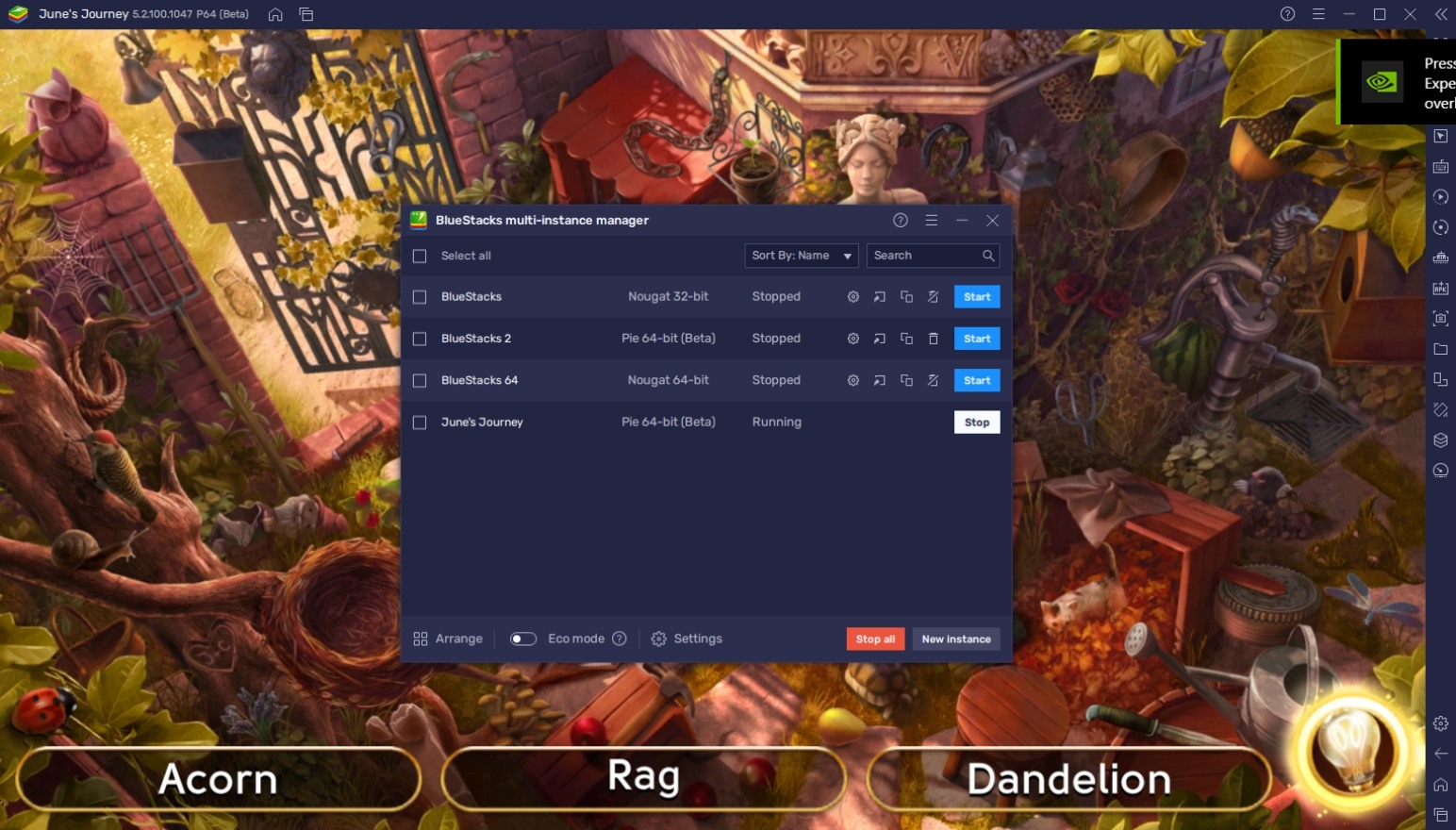1456x830 pixels.
Task: Click multi-window icon below the folder icon
Action: point(1441,379)
